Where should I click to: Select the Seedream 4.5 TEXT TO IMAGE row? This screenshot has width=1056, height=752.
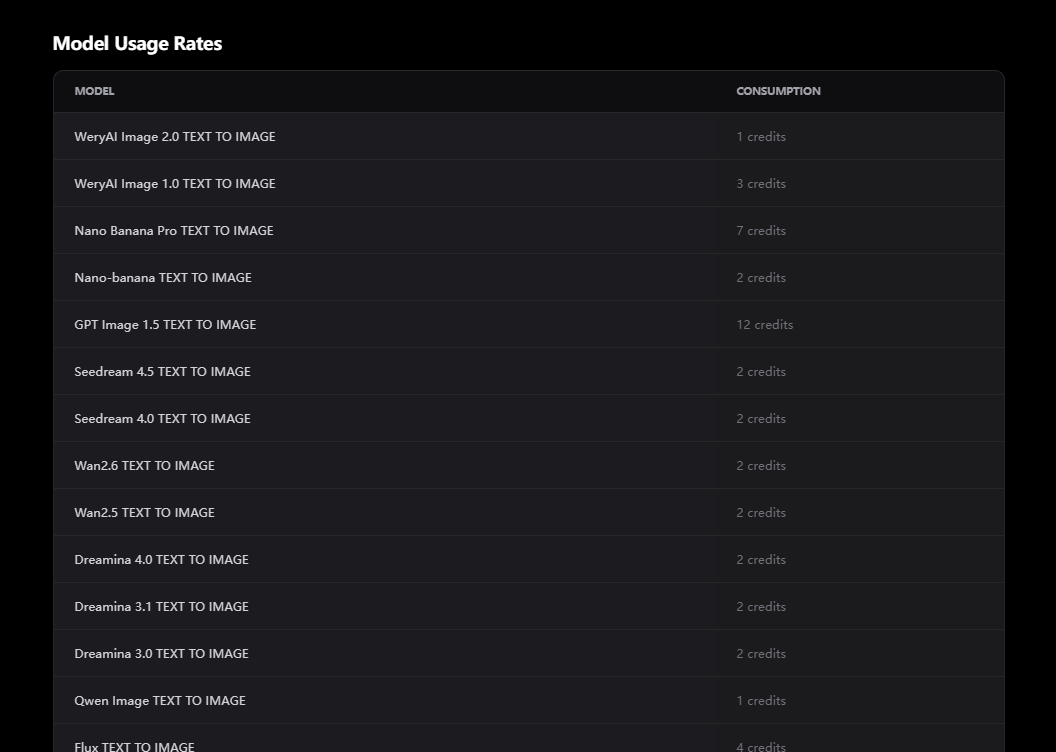pyautogui.click(x=529, y=372)
